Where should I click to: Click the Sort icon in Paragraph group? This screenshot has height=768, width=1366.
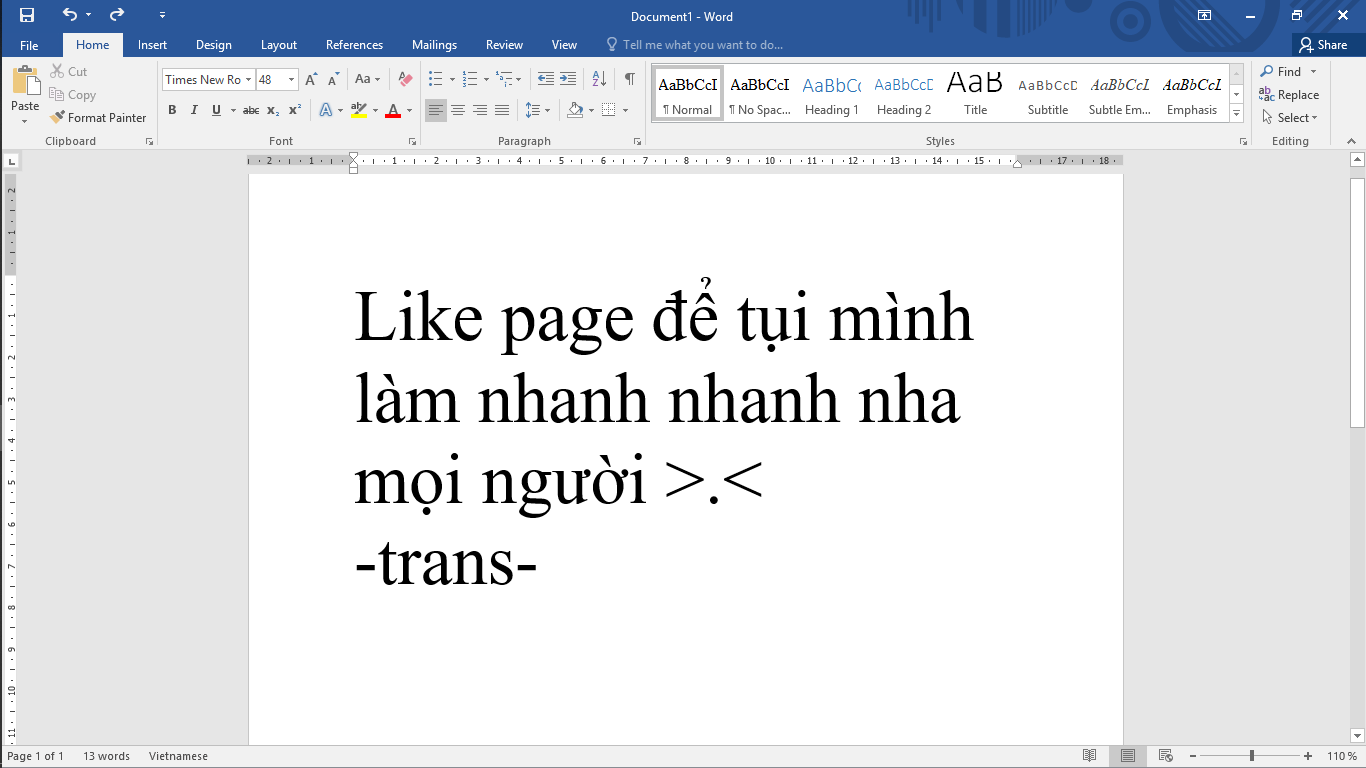tap(599, 79)
